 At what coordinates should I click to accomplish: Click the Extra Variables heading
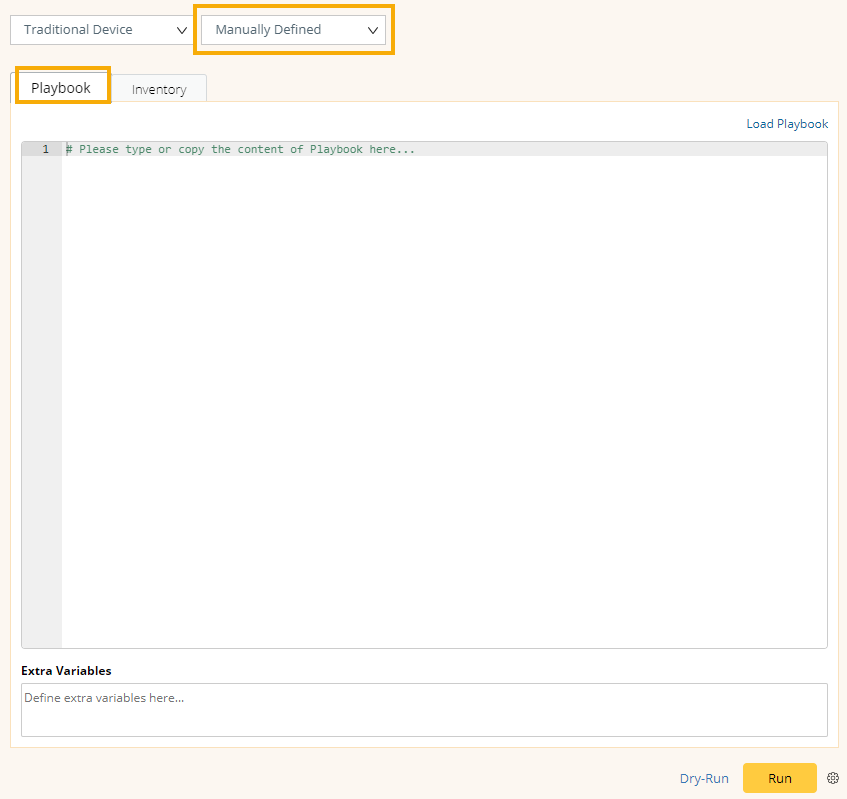pyautogui.click(x=66, y=670)
